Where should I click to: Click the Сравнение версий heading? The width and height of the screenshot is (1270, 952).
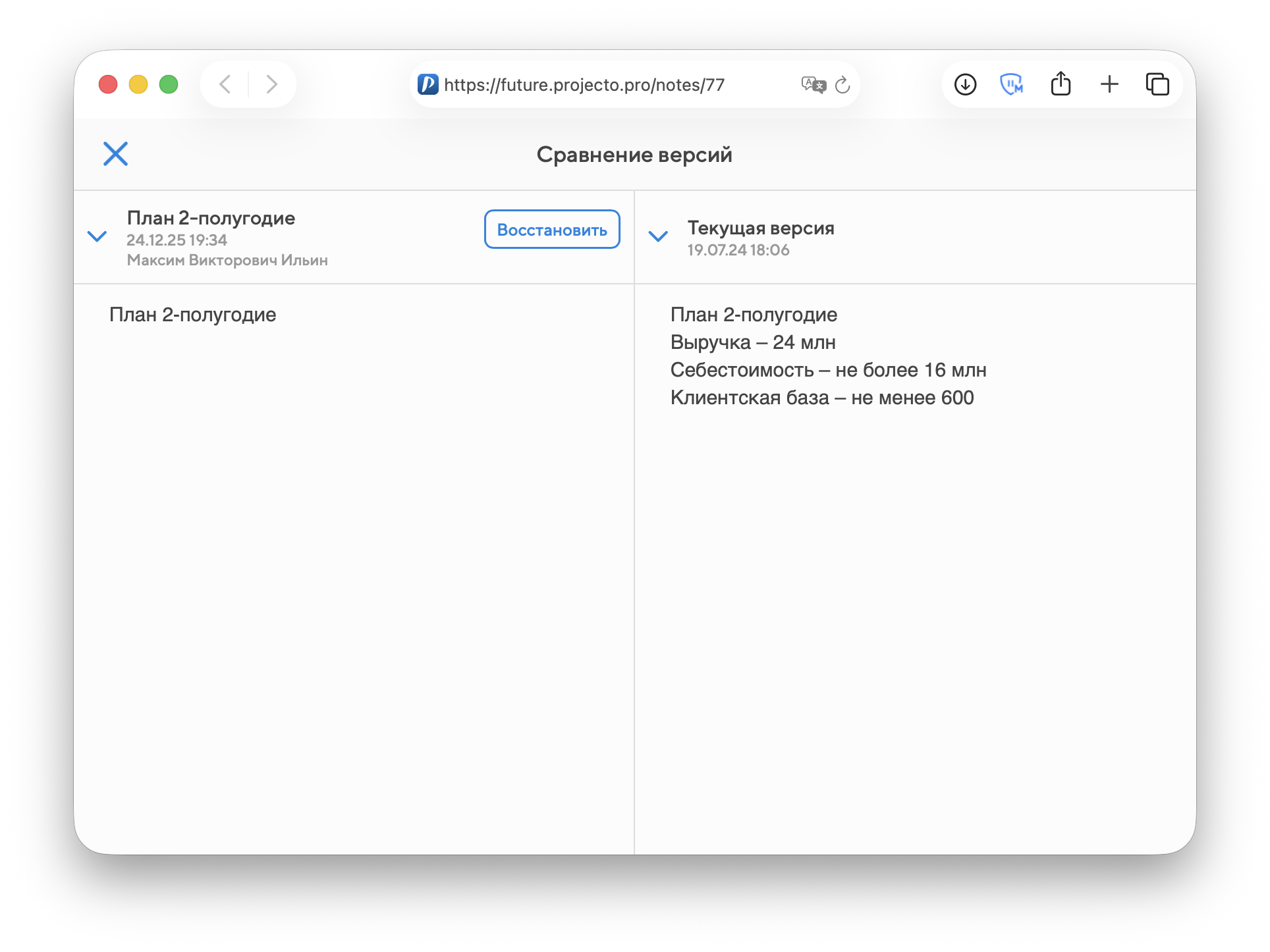pyautogui.click(x=634, y=155)
